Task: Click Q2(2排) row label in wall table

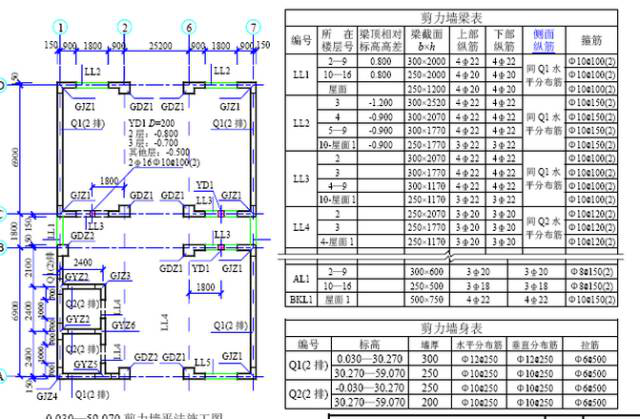Action: [x=308, y=395]
